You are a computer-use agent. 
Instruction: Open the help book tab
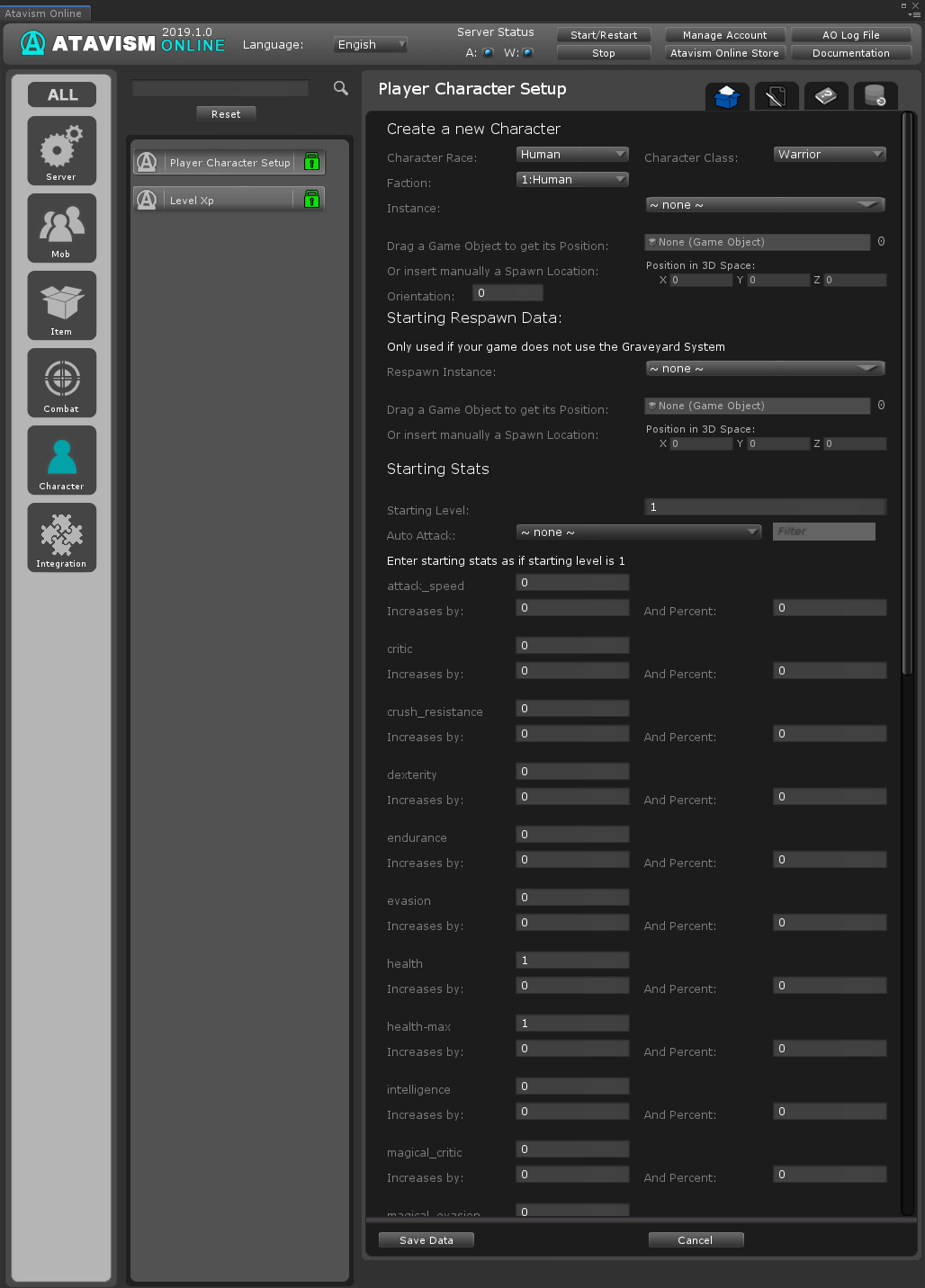(825, 96)
